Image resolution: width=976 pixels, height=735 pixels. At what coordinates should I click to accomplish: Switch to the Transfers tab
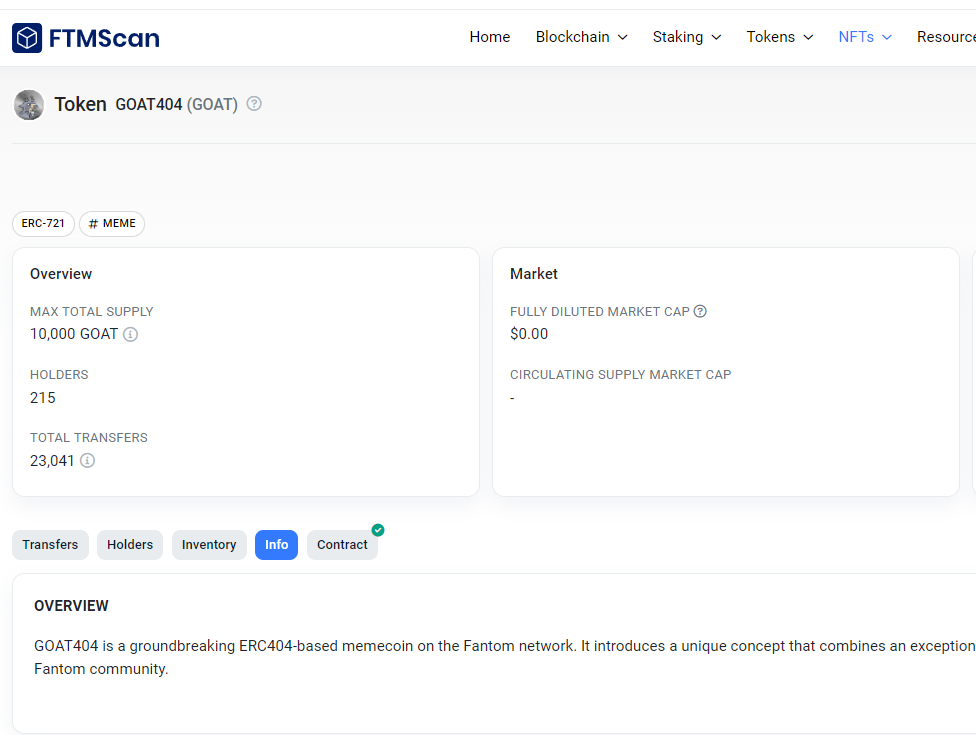[50, 545]
